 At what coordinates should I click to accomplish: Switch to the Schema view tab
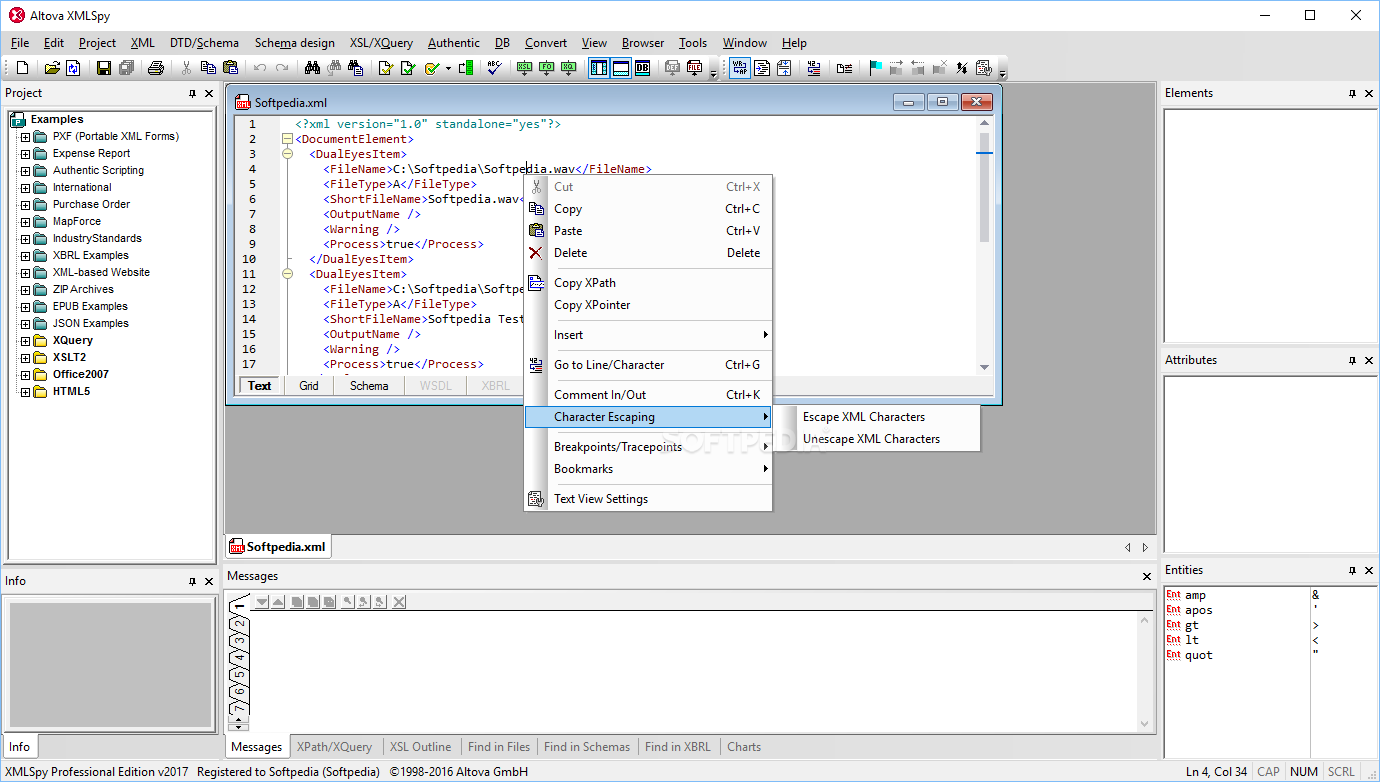[369, 386]
